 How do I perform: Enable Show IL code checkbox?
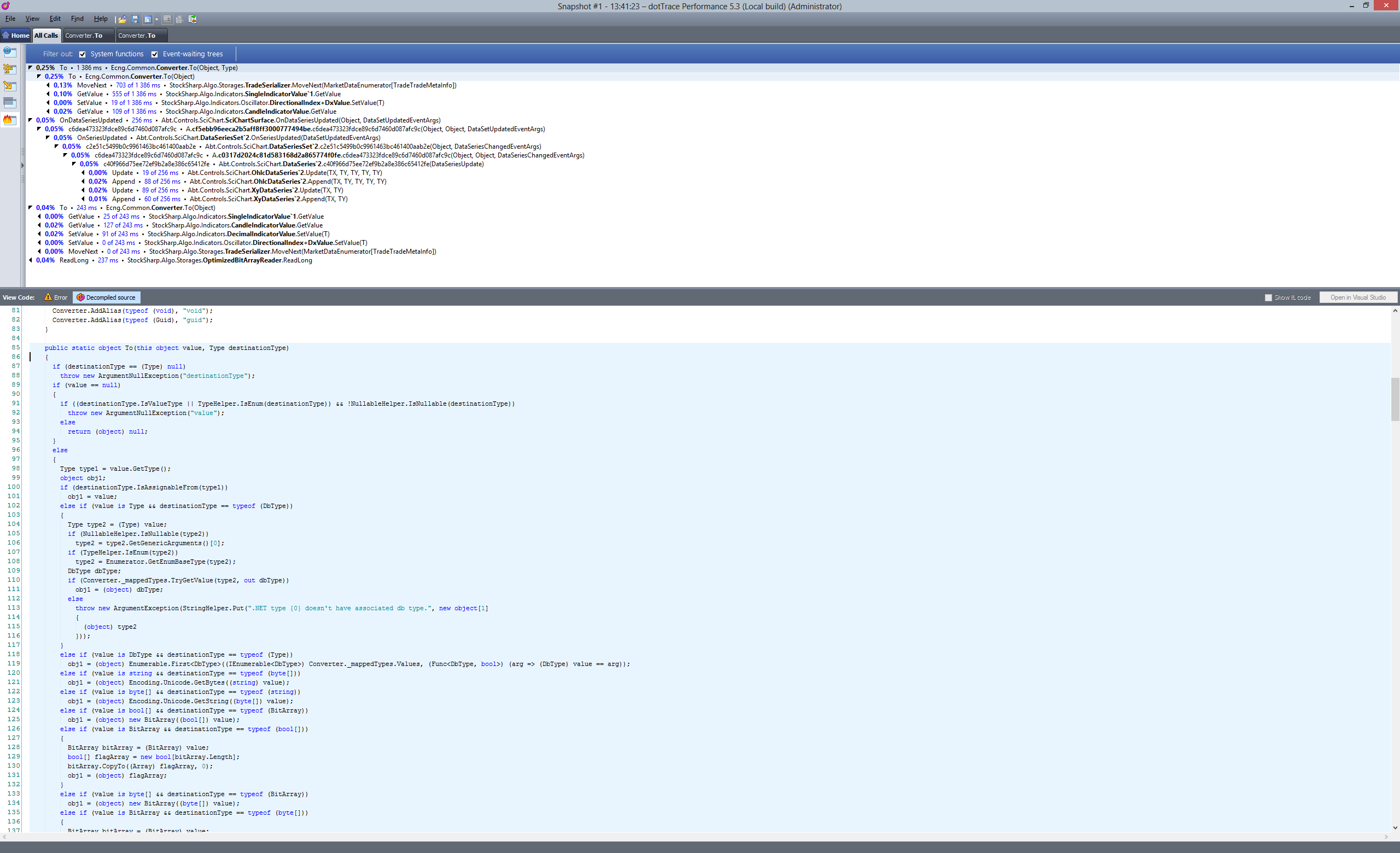click(1268, 297)
